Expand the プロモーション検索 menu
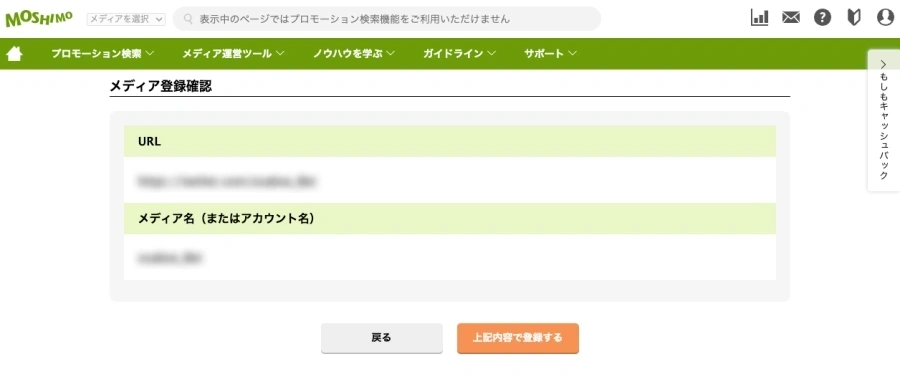This screenshot has width=900, height=380. point(102,54)
